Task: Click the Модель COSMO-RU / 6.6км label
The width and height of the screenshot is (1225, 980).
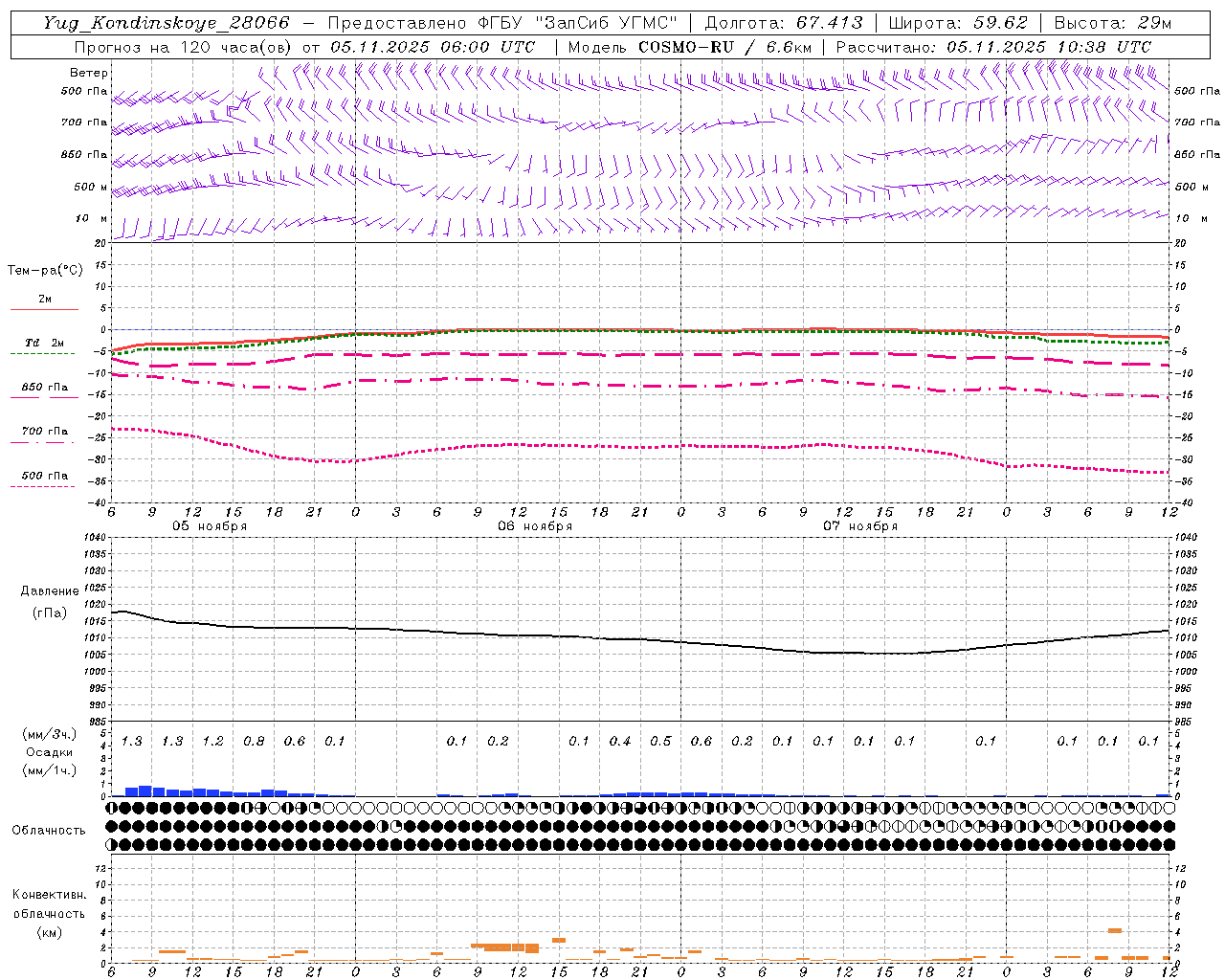Action: click(x=690, y=47)
